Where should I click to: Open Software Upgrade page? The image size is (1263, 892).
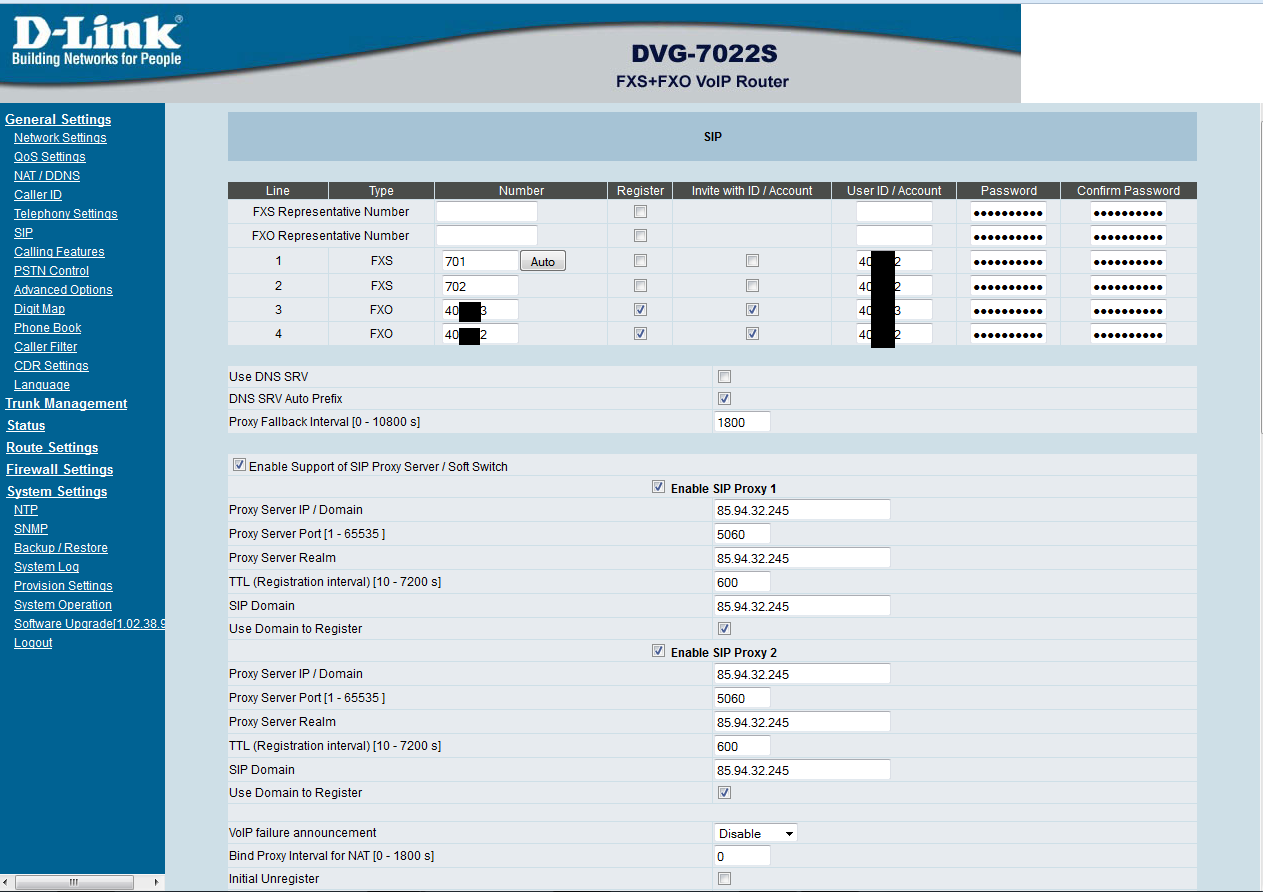click(x=89, y=624)
